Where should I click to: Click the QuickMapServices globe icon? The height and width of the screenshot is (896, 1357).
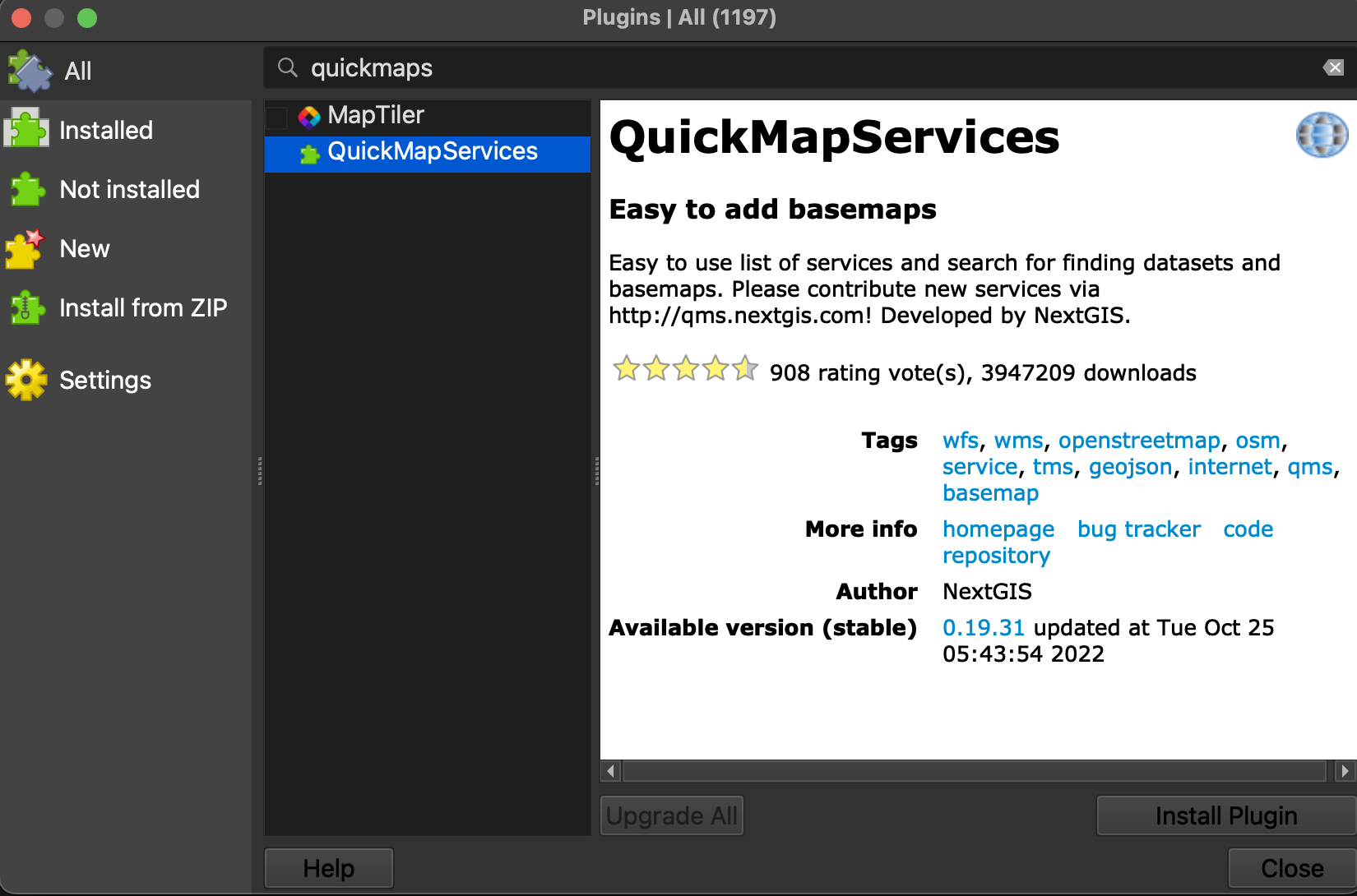tap(1322, 134)
